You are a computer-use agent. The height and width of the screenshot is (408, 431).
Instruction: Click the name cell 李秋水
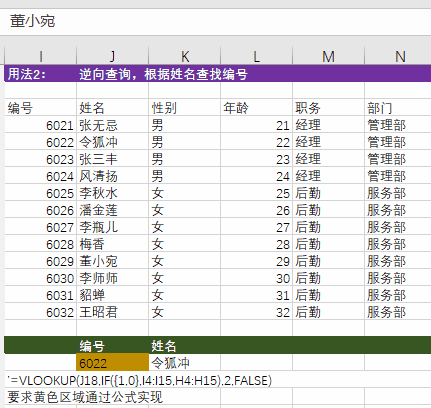pos(113,193)
